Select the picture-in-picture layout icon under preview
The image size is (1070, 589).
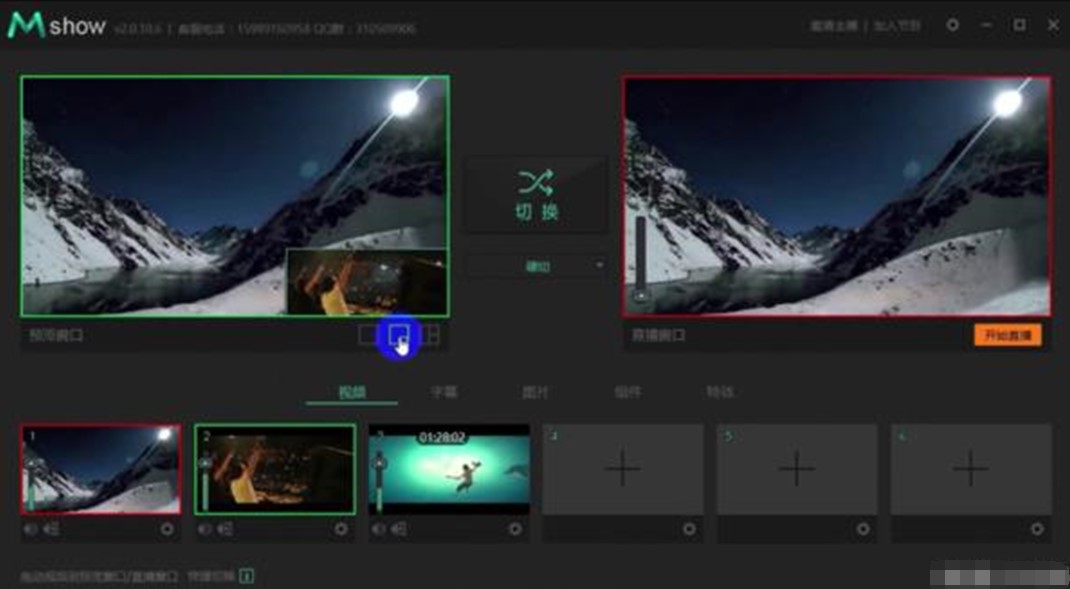(399, 335)
